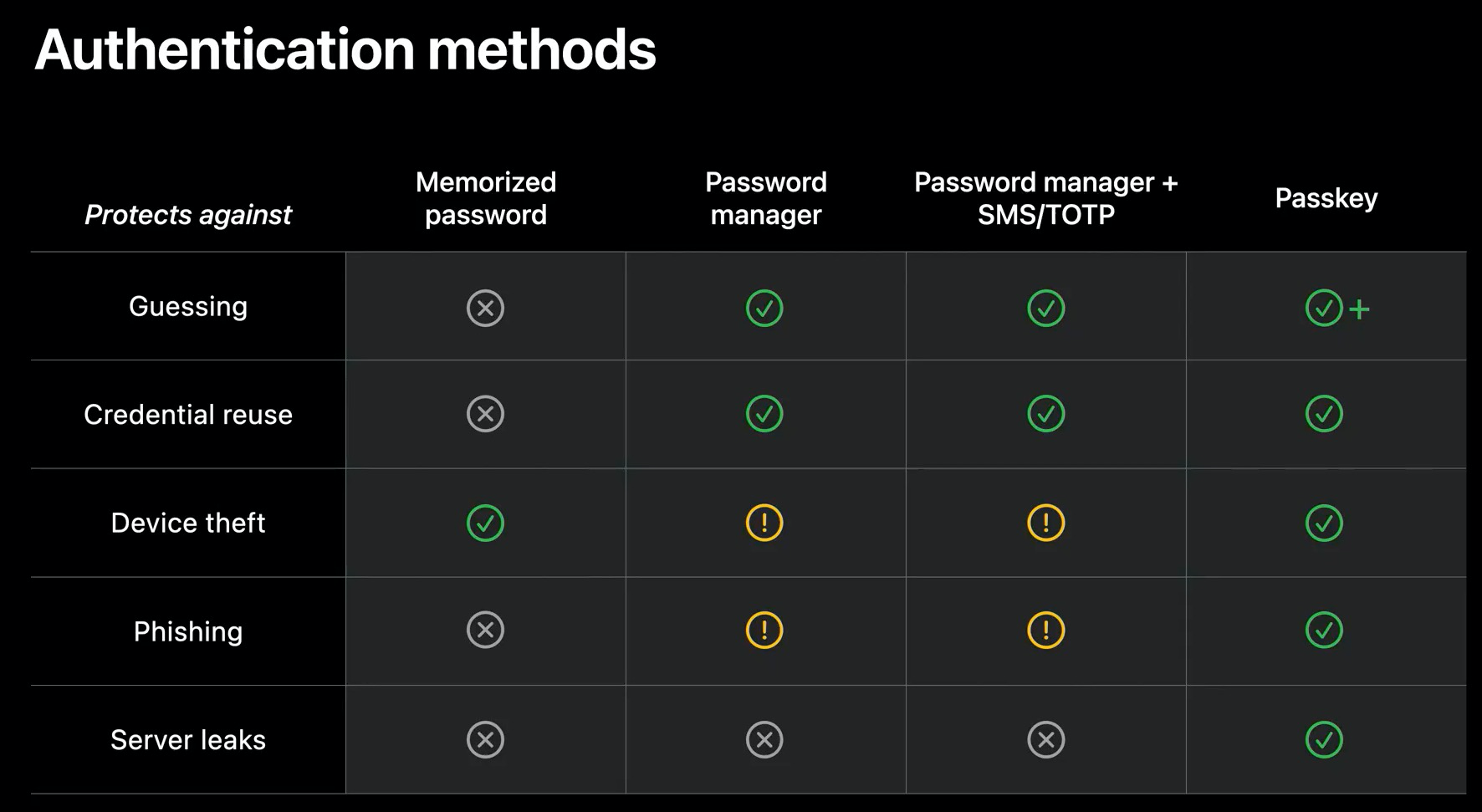
Task: Click the SMS/TOTP Credential reuse check mark
Action: click(1045, 413)
